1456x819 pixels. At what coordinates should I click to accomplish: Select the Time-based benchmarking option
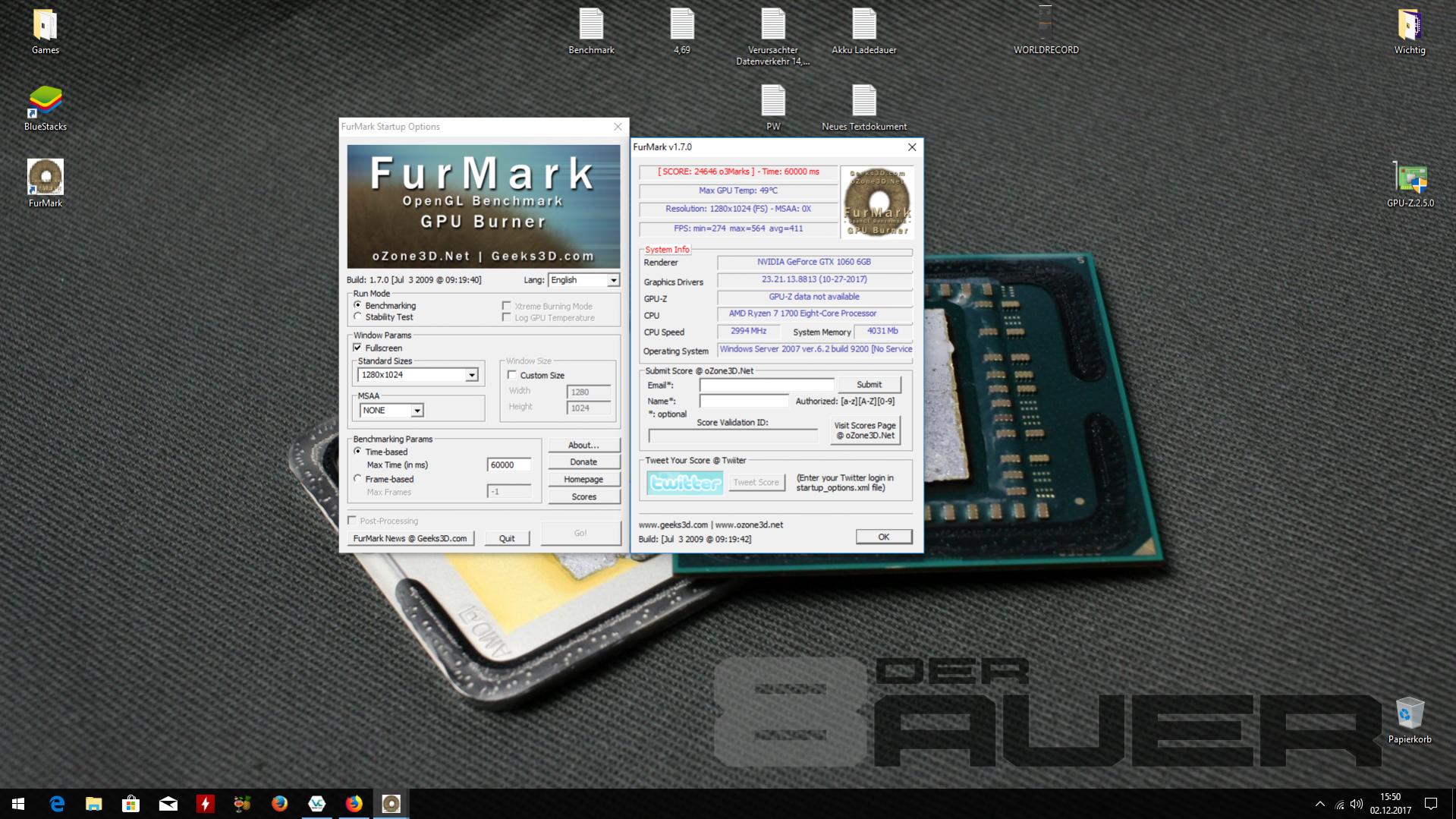[357, 451]
